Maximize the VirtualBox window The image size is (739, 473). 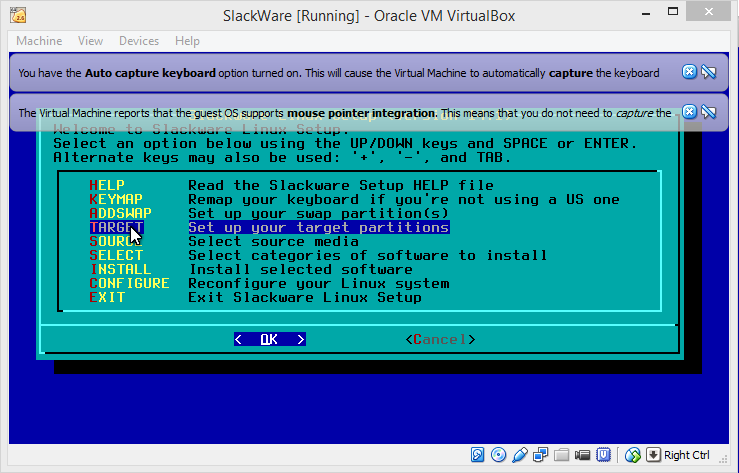pos(673,12)
